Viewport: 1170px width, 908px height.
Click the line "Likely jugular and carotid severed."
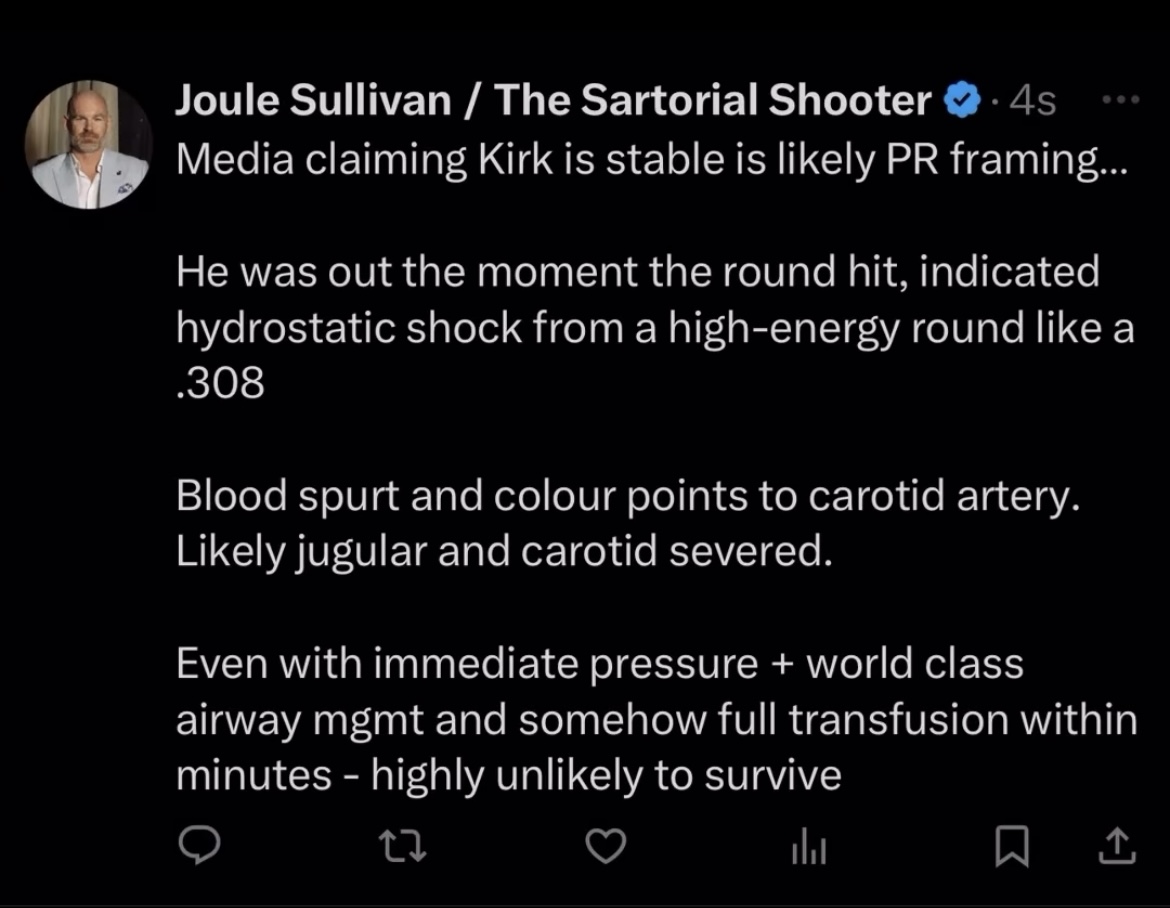point(504,552)
